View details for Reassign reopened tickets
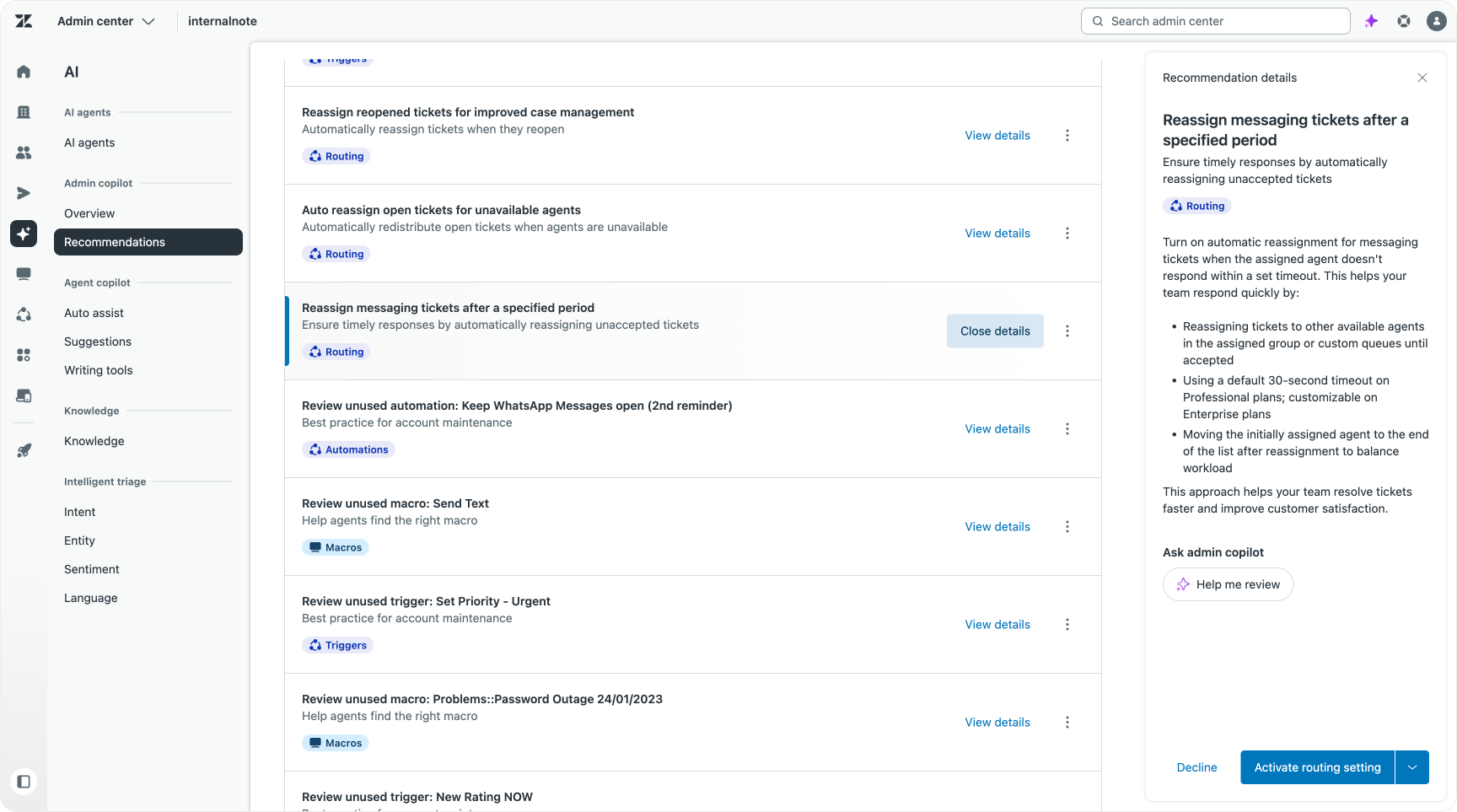 point(997,136)
